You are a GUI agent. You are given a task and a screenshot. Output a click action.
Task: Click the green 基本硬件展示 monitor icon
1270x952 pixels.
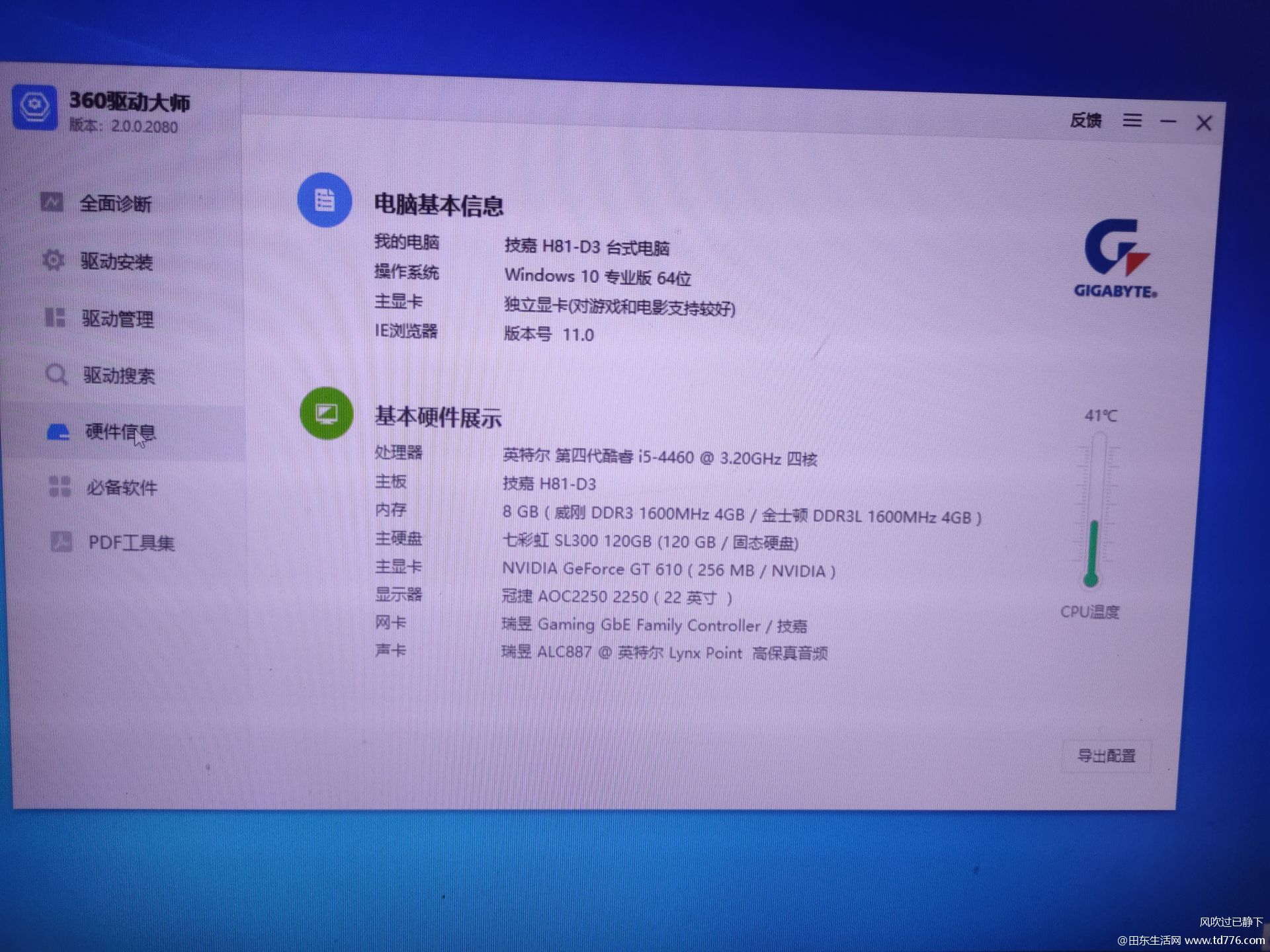coord(326,414)
